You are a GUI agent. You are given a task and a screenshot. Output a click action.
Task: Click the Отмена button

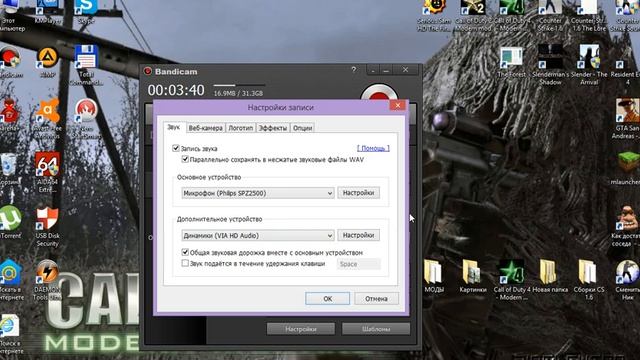pos(376,299)
